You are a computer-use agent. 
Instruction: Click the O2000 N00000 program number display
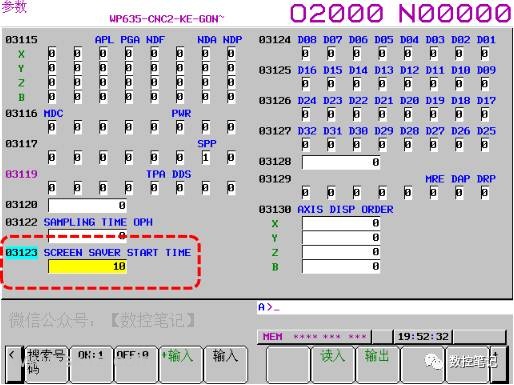pyautogui.click(x=400, y=13)
